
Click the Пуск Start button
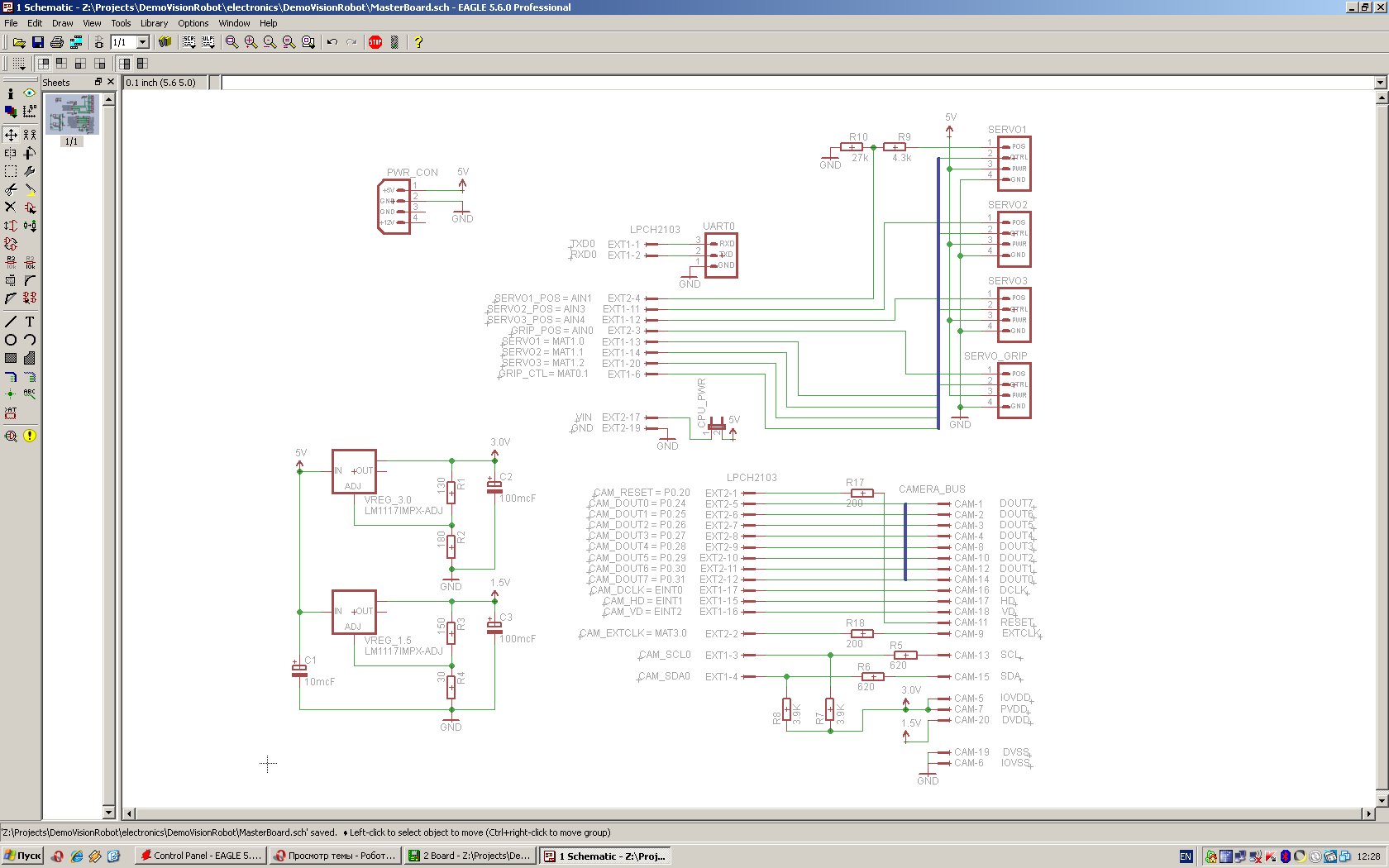coord(22,856)
